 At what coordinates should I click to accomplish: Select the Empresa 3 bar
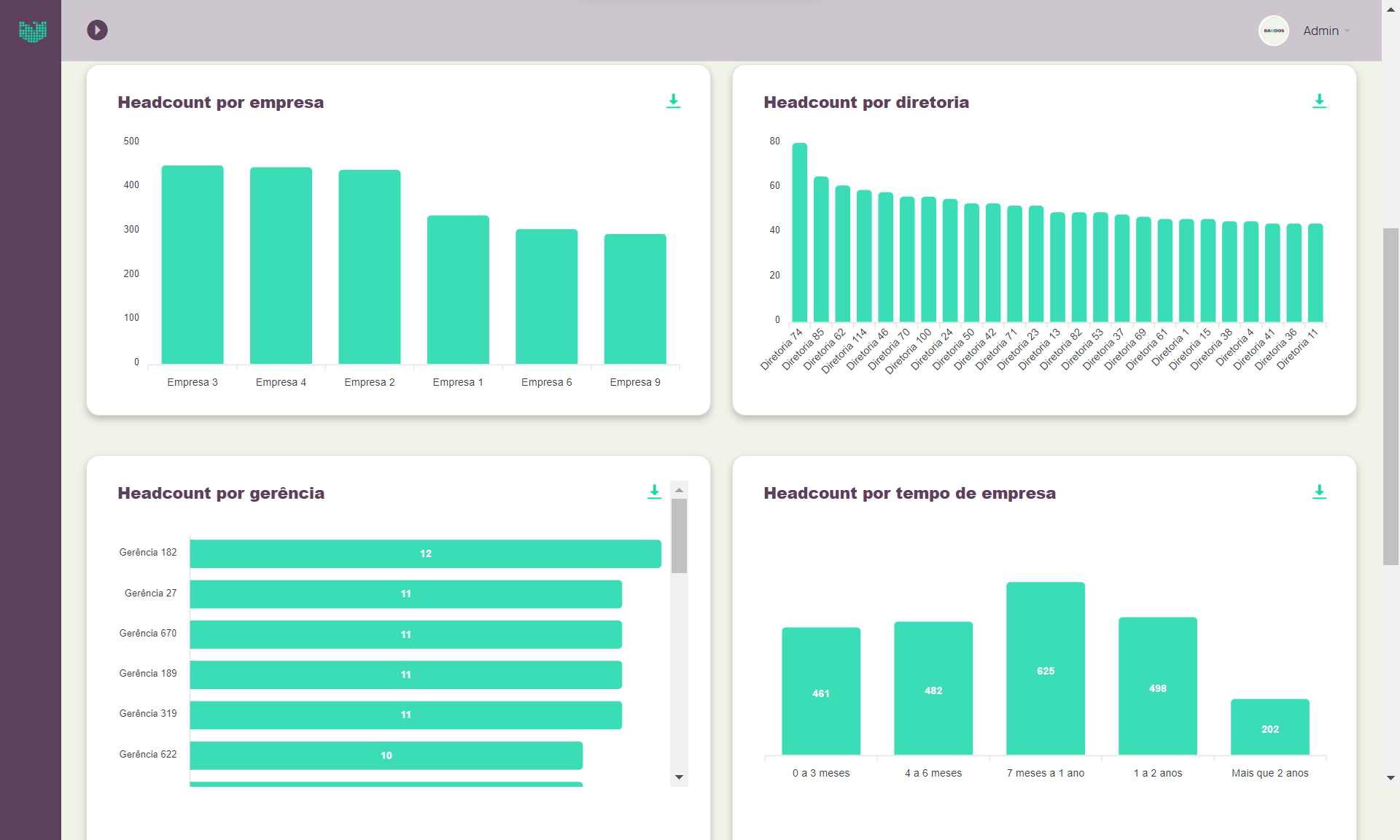[x=192, y=265]
